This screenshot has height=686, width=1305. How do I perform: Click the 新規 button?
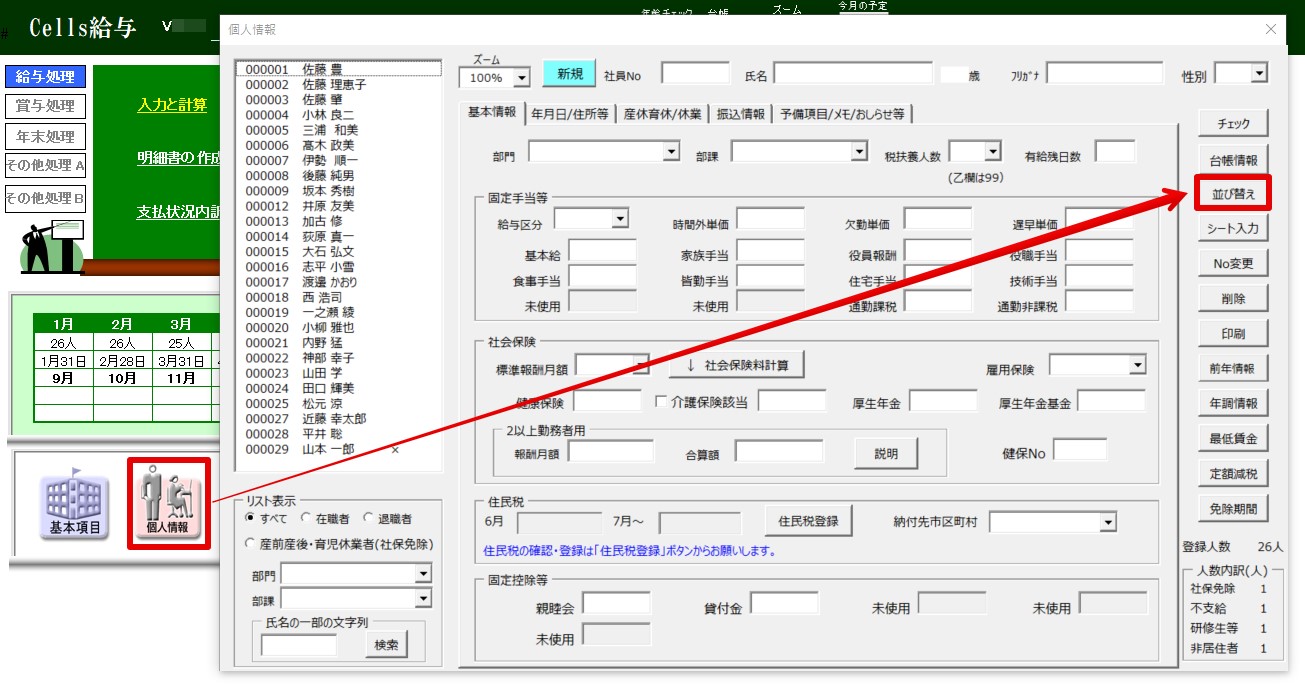pyautogui.click(x=569, y=74)
